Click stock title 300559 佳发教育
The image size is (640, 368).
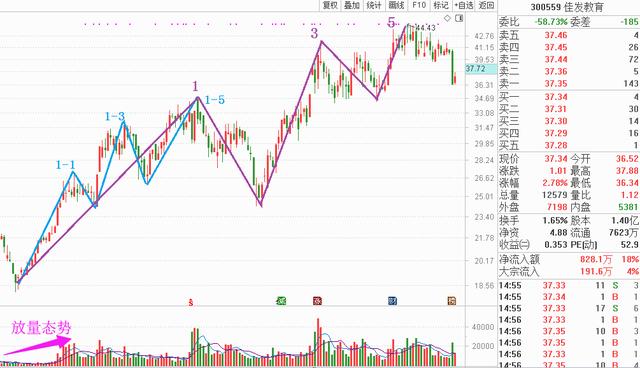[567, 7]
